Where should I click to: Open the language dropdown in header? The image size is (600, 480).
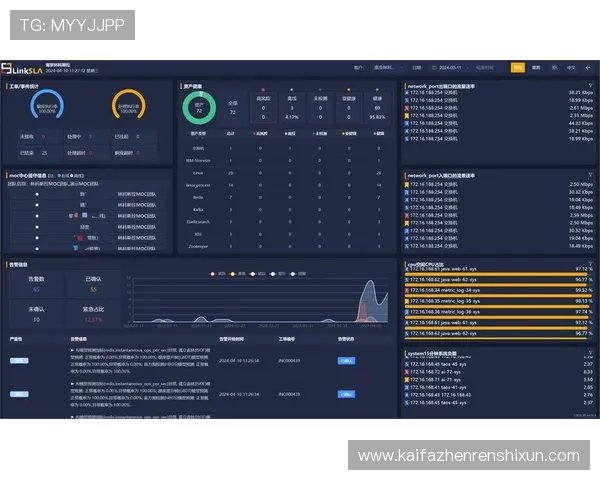(571, 68)
